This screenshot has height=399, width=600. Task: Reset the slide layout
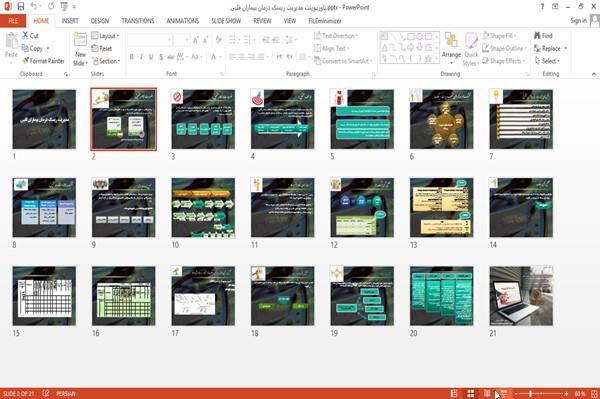click(x=102, y=48)
